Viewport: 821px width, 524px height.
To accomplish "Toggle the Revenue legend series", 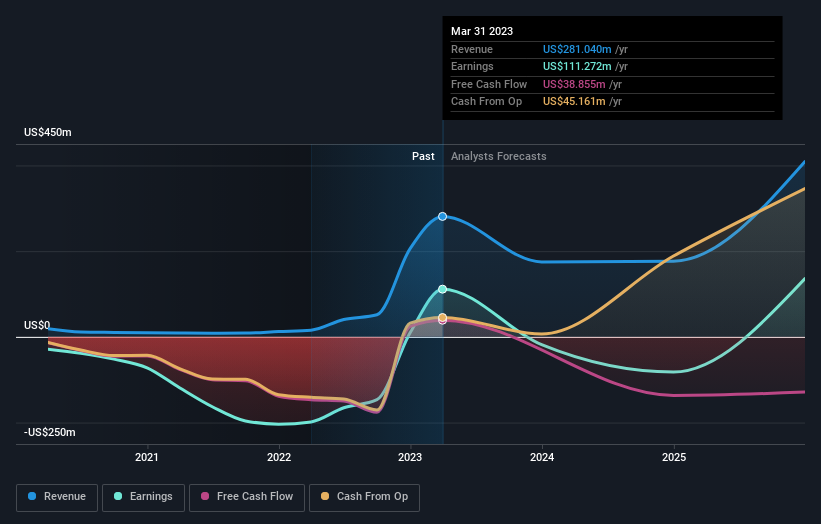I will coord(57,497).
